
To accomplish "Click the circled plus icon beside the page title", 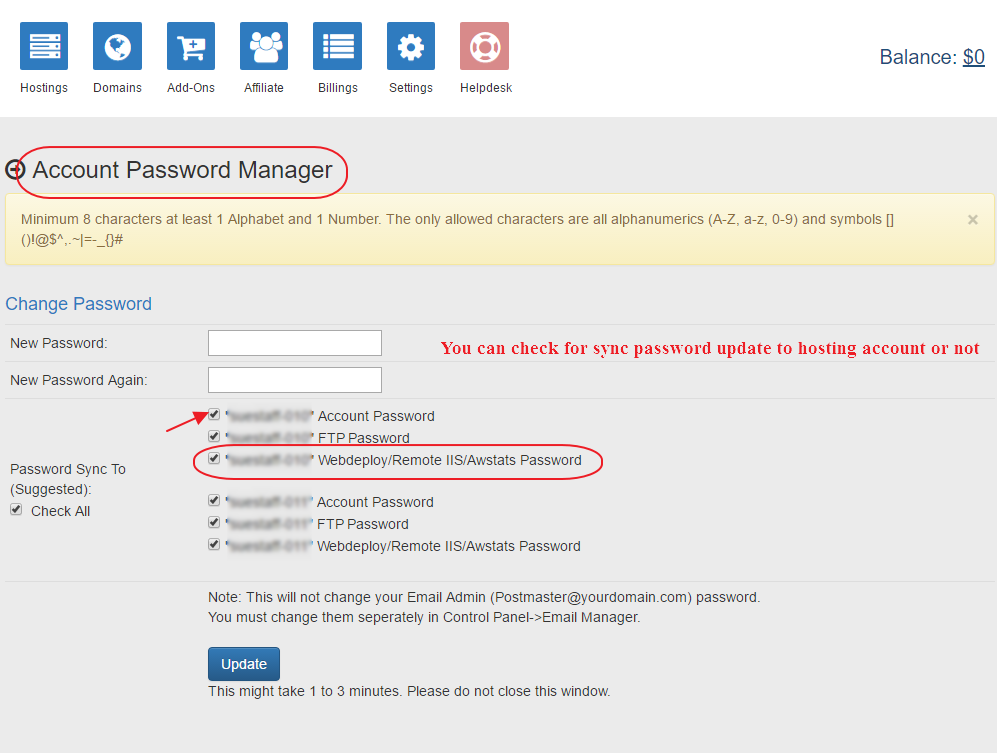I will point(15,170).
